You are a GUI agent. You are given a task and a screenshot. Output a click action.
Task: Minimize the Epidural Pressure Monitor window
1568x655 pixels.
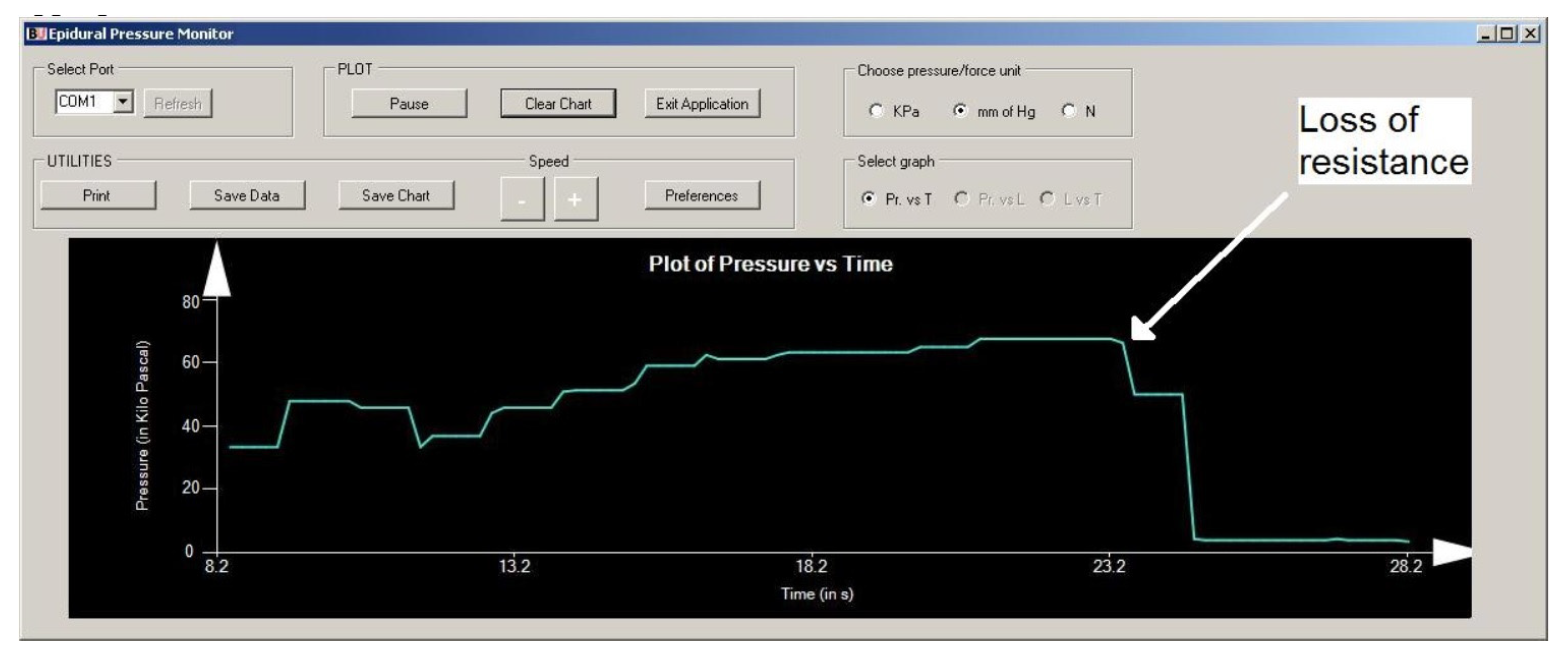[1486, 34]
